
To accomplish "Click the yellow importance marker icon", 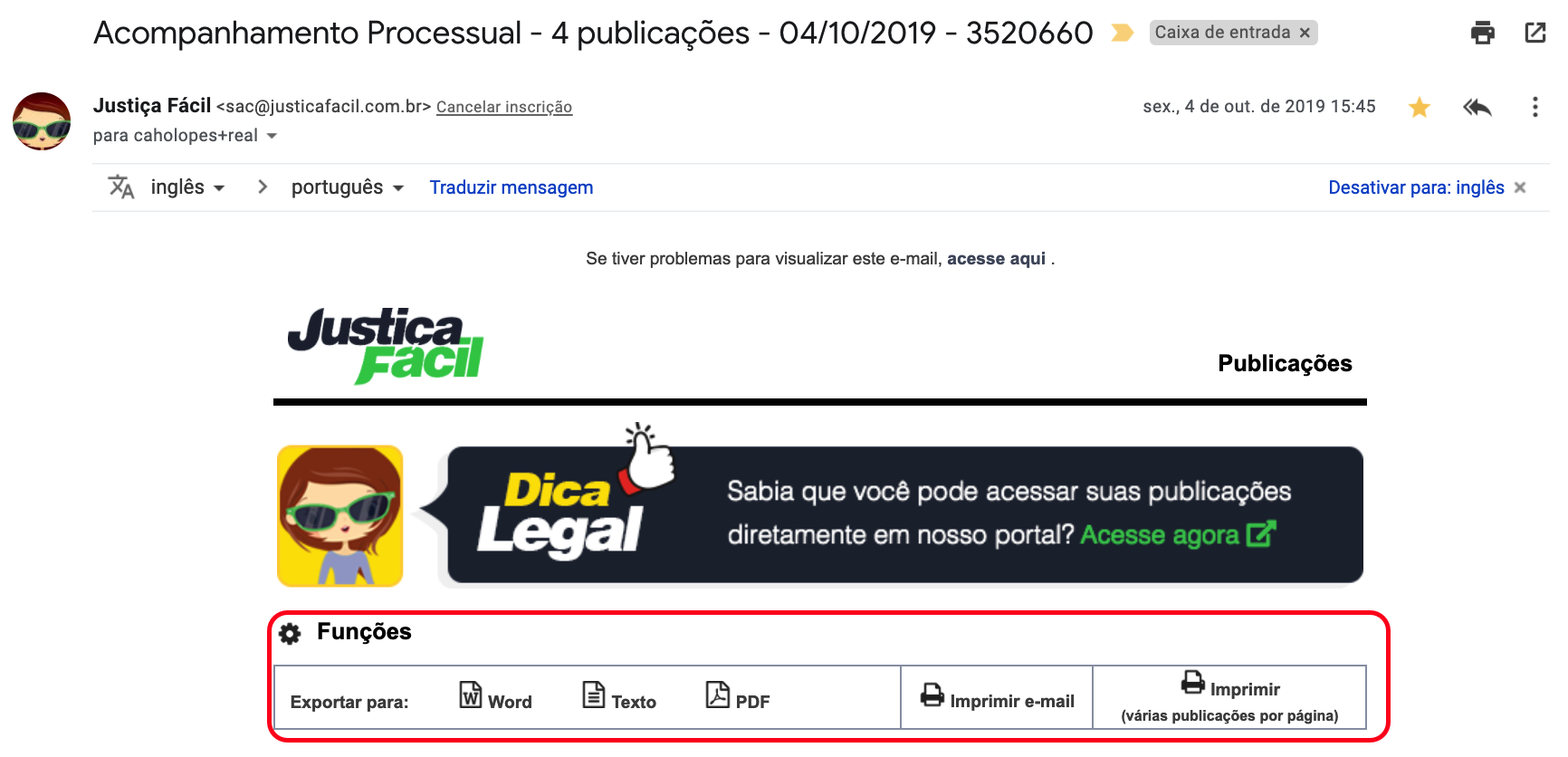I will point(1123,34).
